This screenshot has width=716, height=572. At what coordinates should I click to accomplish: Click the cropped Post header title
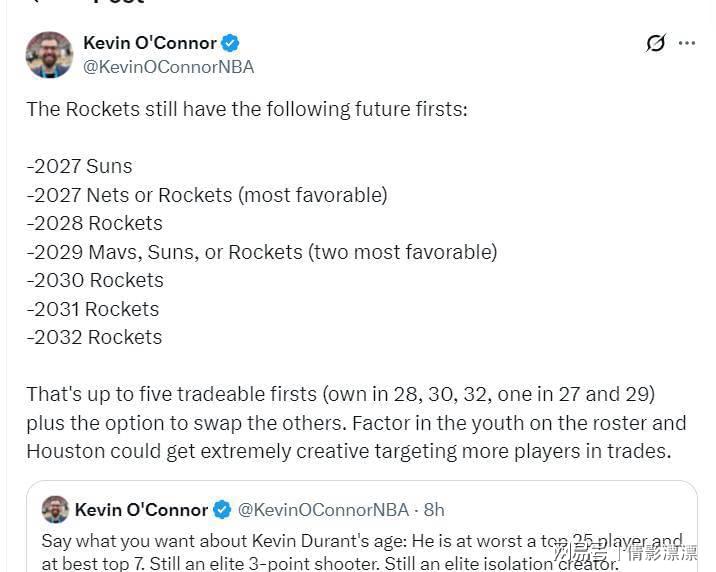tap(119, 2)
